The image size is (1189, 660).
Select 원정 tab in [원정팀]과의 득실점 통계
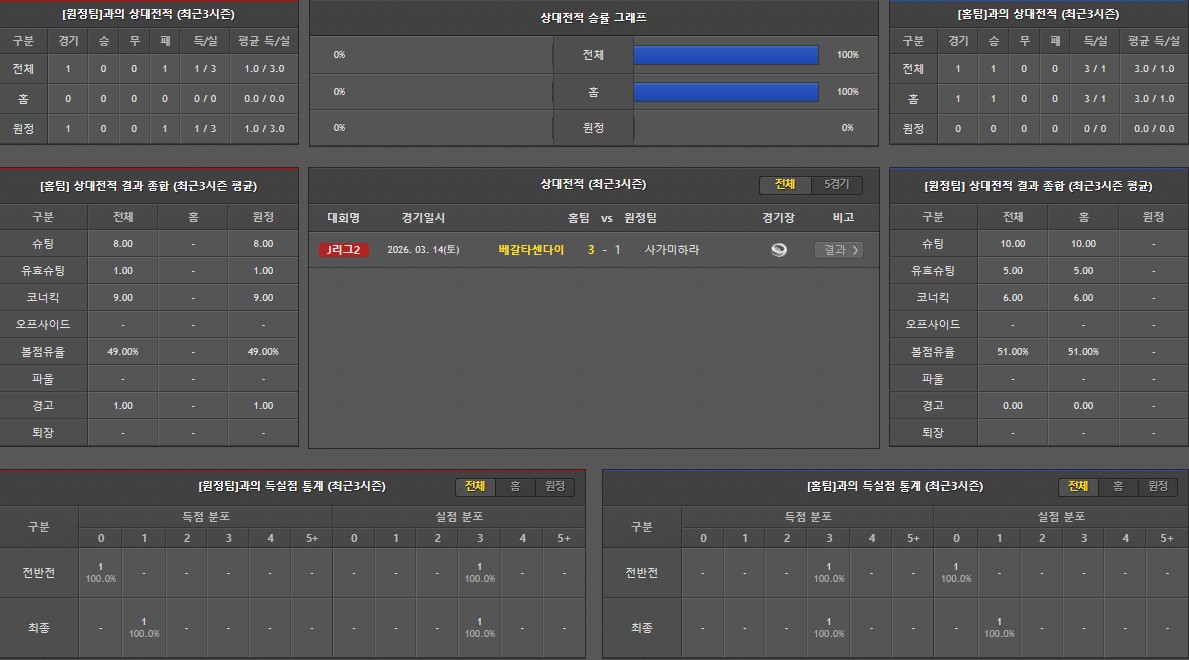click(554, 486)
